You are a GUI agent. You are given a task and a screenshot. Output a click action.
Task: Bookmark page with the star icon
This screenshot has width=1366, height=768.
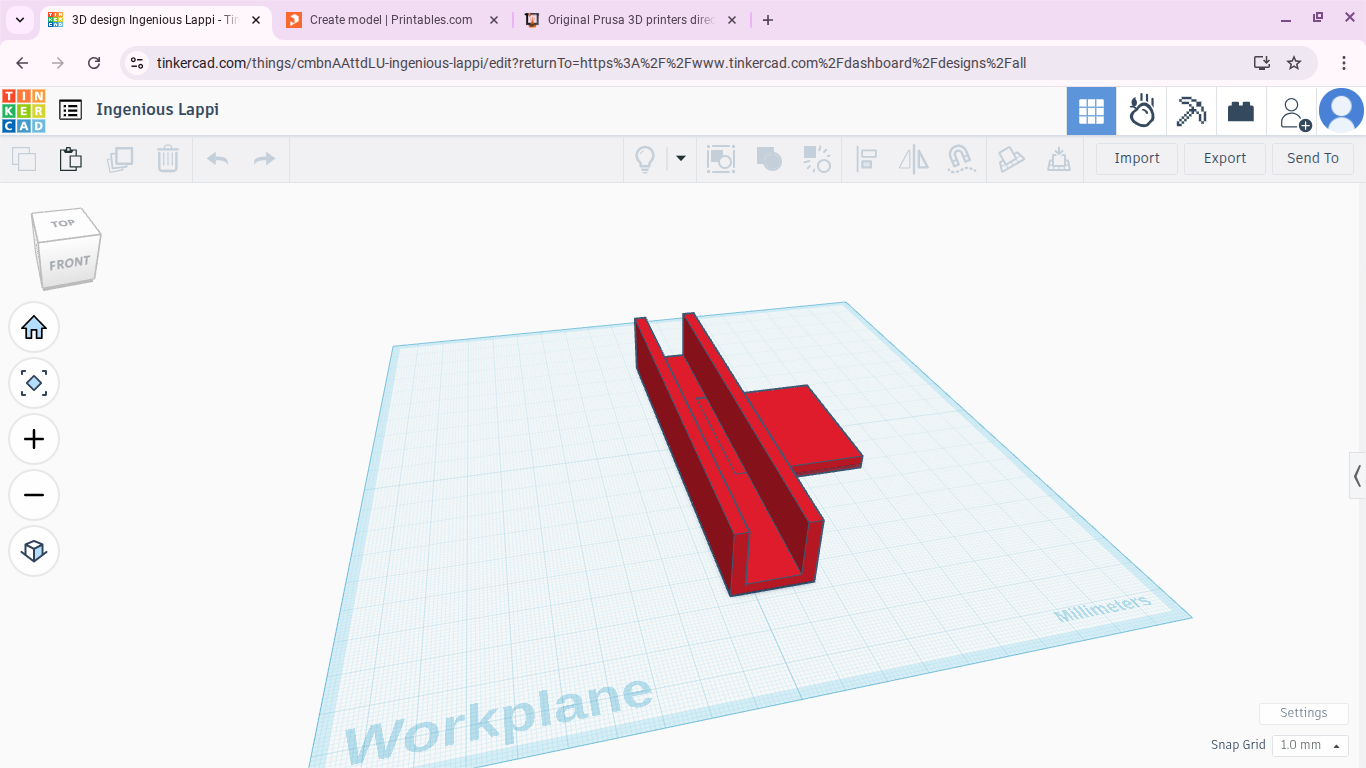tap(1294, 63)
